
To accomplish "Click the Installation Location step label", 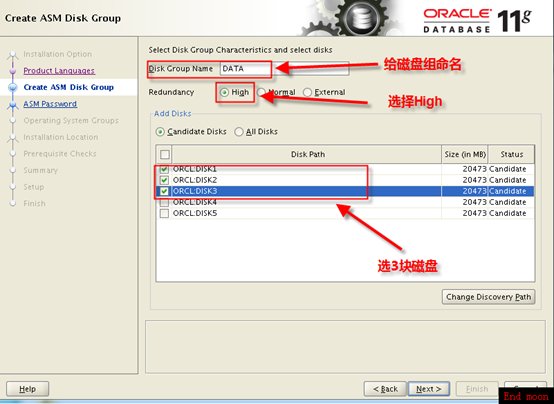I will tap(61, 137).
